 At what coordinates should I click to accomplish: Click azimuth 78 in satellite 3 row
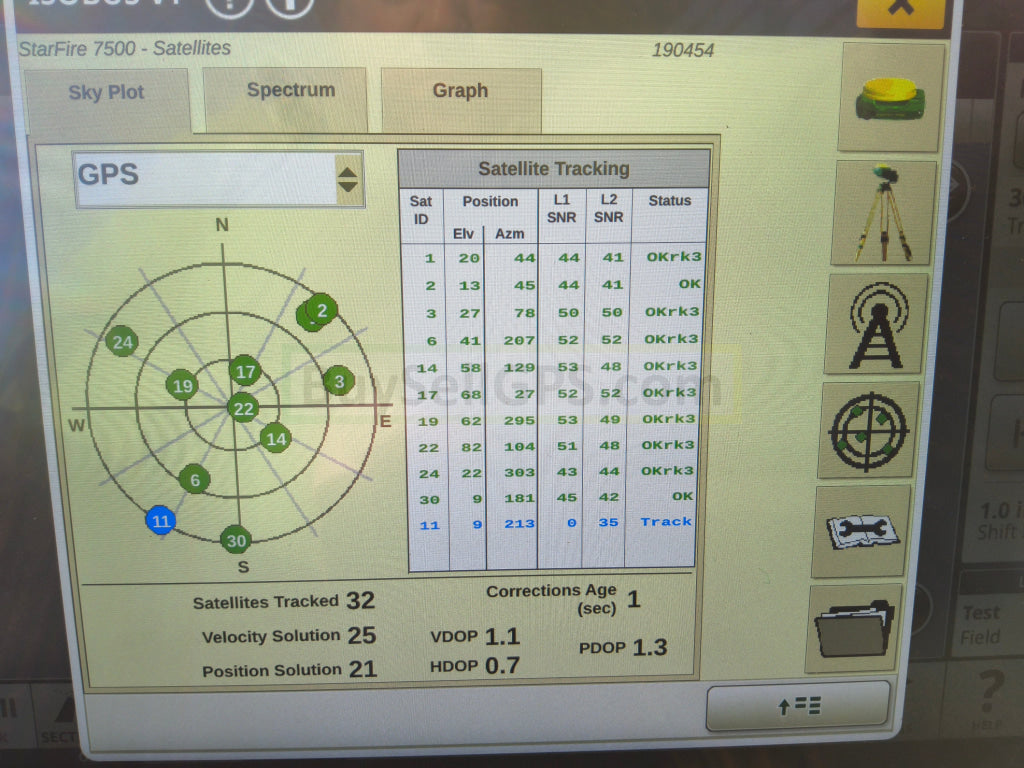(524, 313)
